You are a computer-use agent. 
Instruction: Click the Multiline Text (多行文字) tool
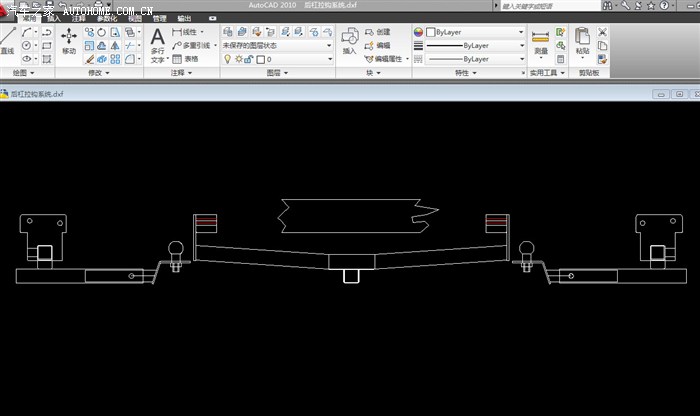coord(158,43)
